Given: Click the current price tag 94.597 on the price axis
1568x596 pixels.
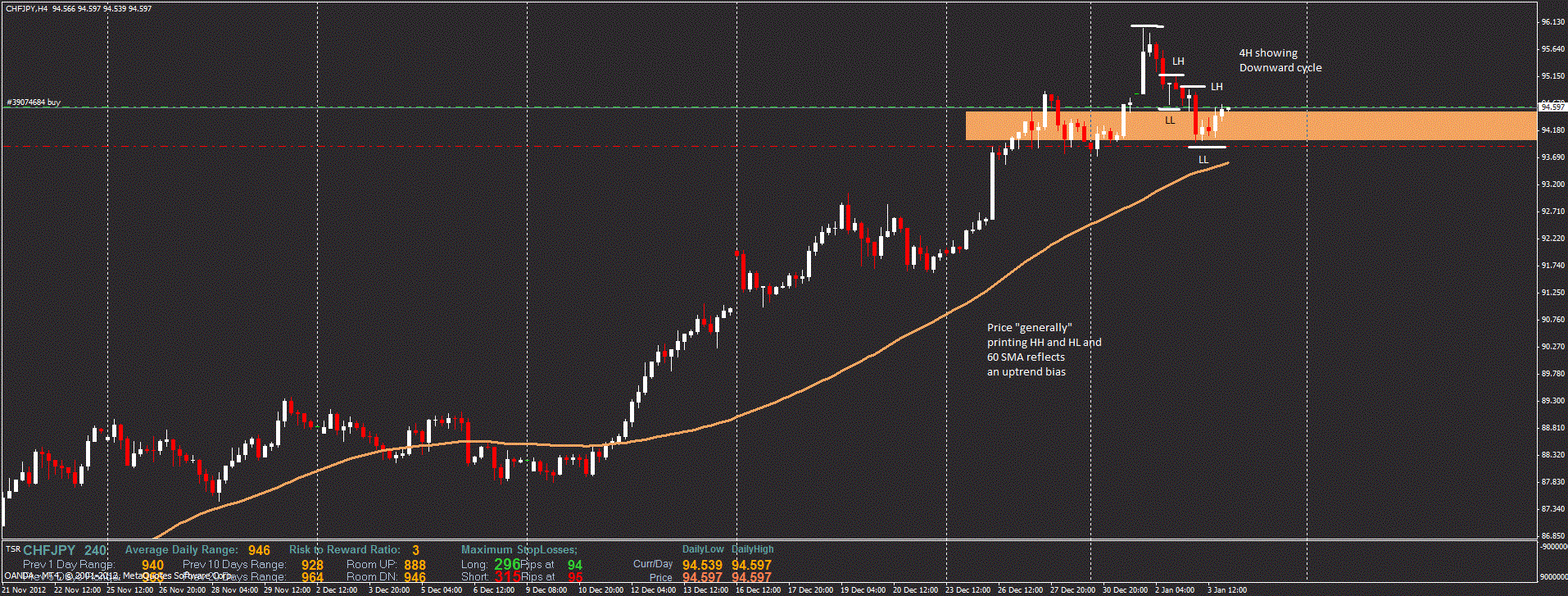Looking at the screenshot, I should (x=1552, y=107).
